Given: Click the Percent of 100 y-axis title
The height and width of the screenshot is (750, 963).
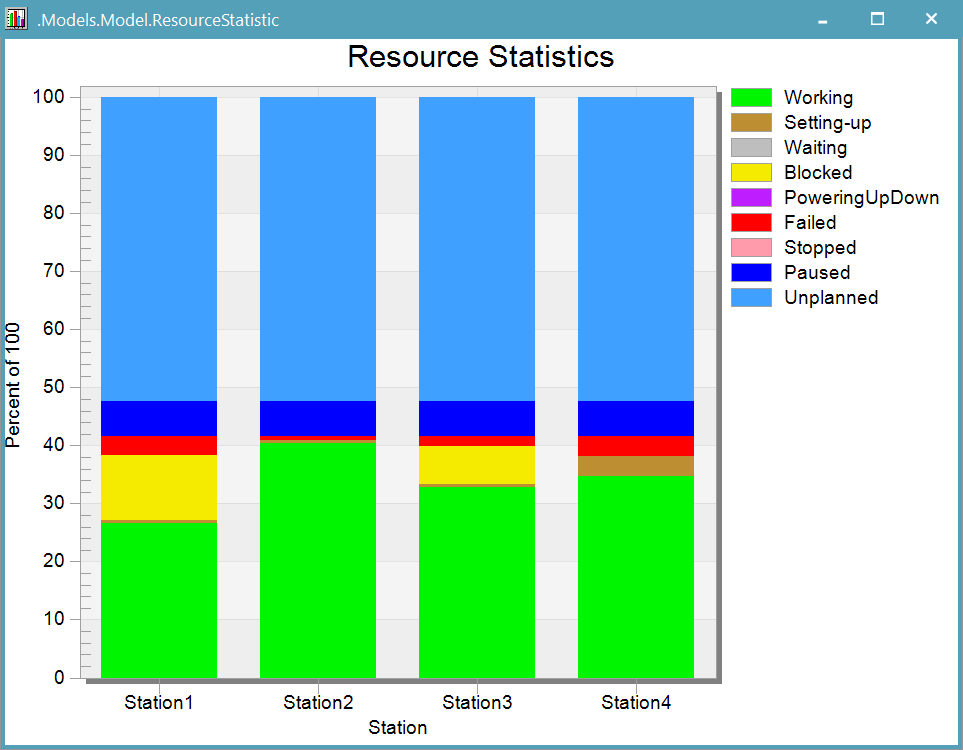Looking at the screenshot, I should pyautogui.click(x=14, y=385).
